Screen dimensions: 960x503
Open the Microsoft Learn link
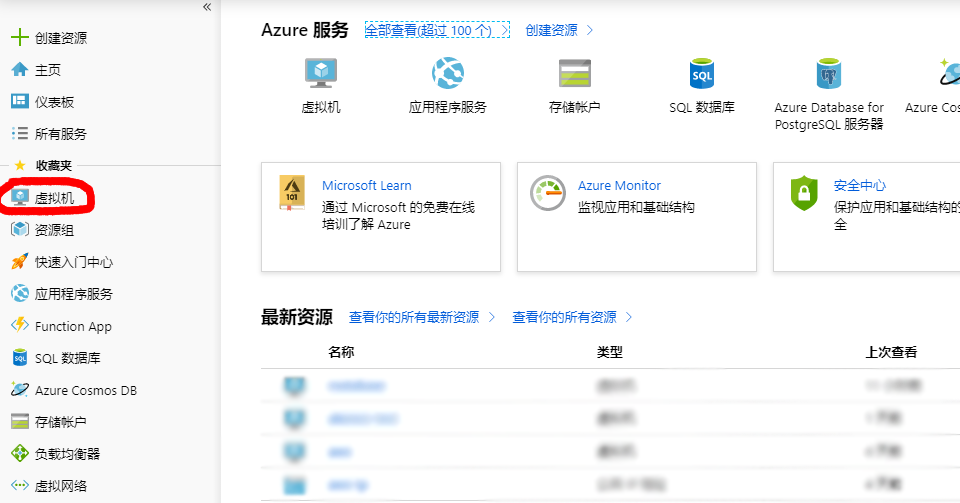click(367, 185)
